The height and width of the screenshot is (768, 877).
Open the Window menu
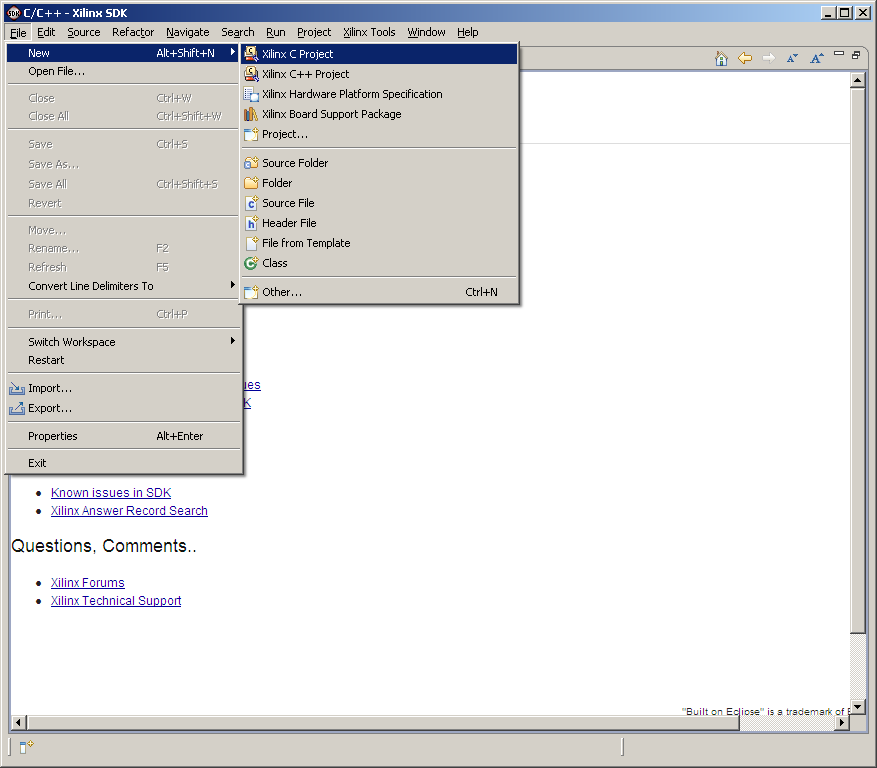(x=426, y=32)
